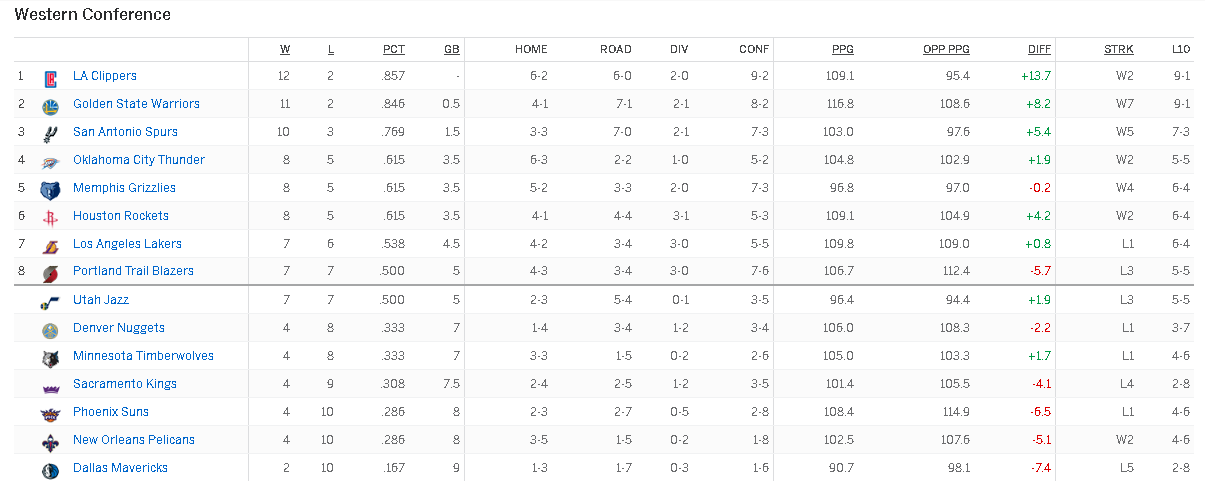Sort by the PPG column header
1205x490 pixels.
(843, 49)
